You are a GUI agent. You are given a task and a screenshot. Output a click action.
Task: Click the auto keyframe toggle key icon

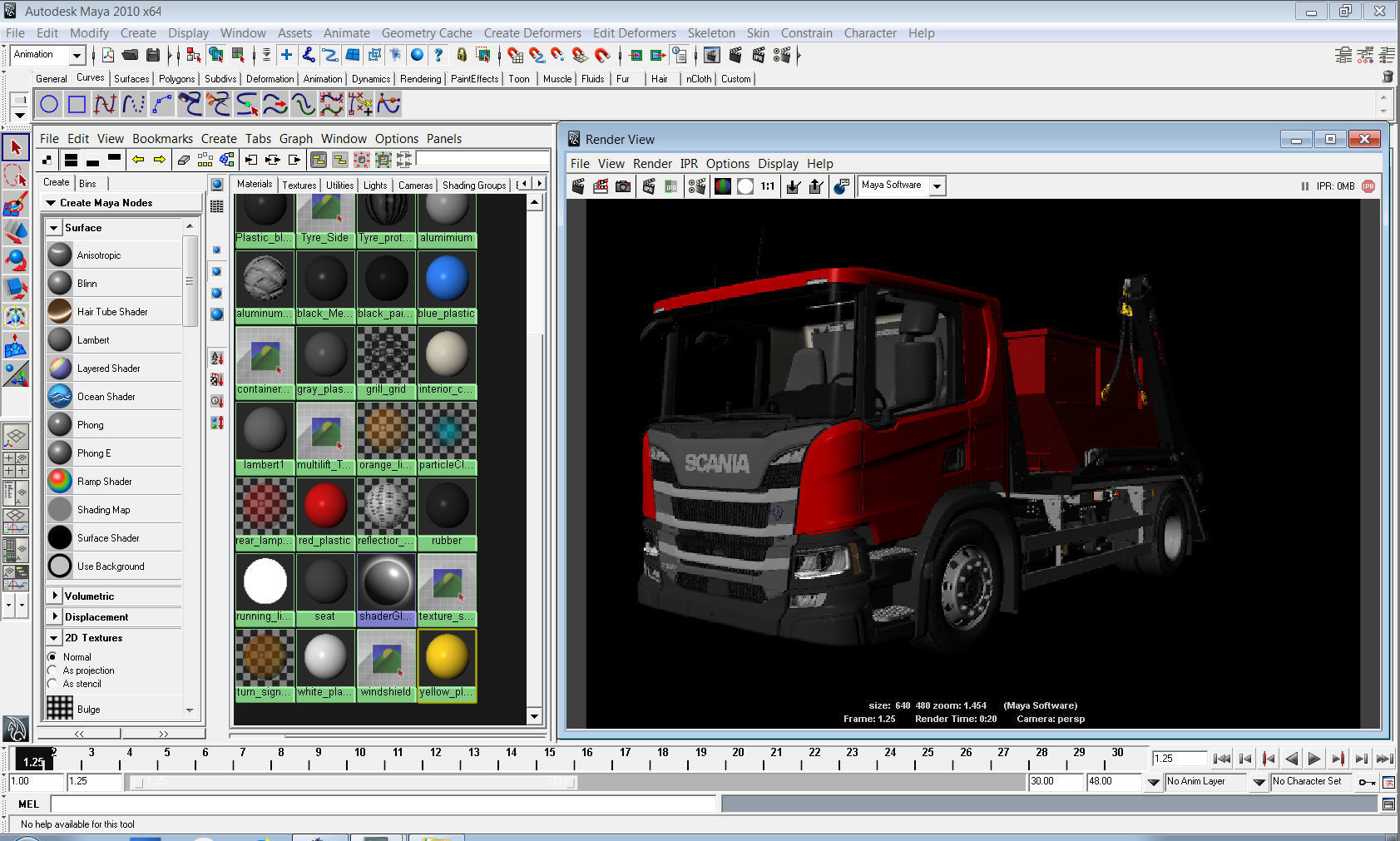tap(1367, 782)
